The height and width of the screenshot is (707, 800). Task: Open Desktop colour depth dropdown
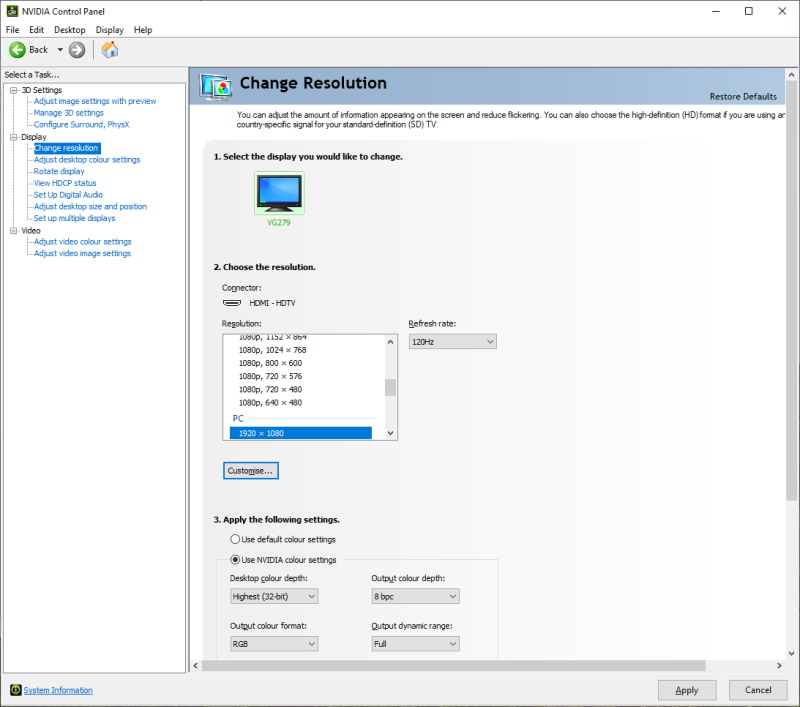click(x=274, y=596)
